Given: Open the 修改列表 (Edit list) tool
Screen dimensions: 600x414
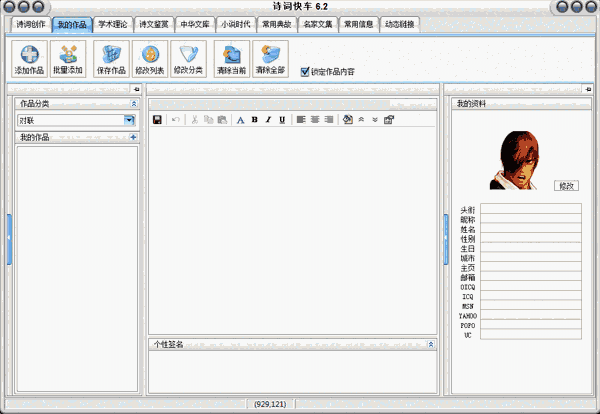Looking at the screenshot, I should coord(150,59).
